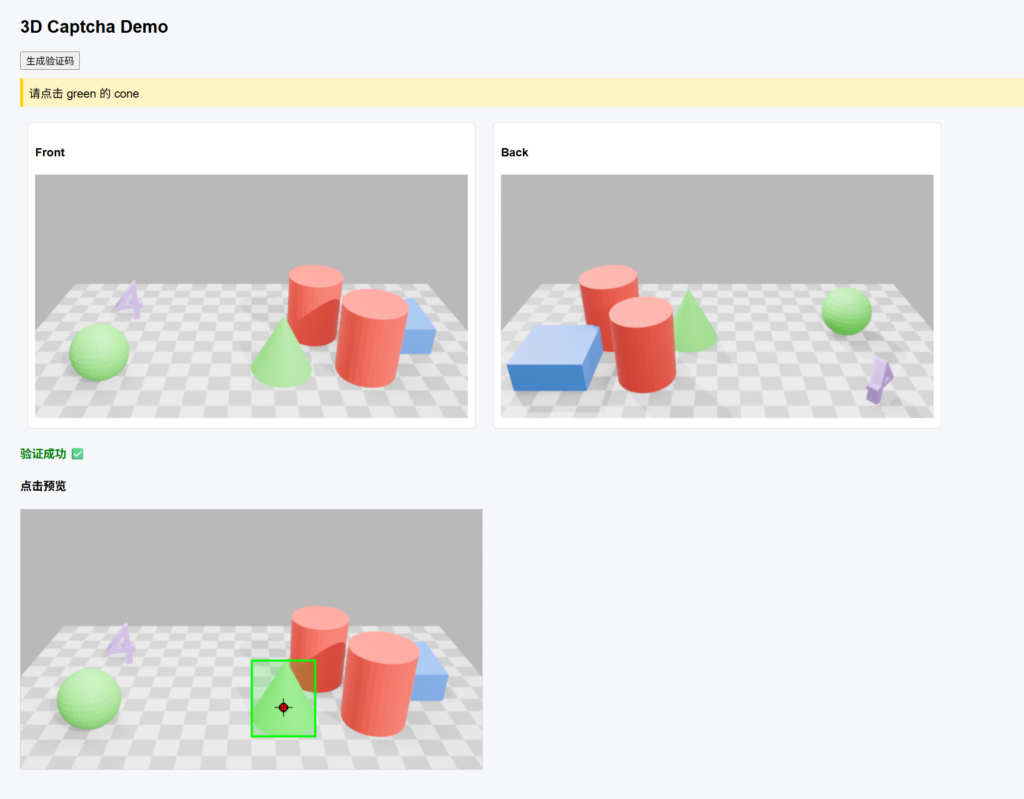Select the green sphere in click preview

[89, 698]
